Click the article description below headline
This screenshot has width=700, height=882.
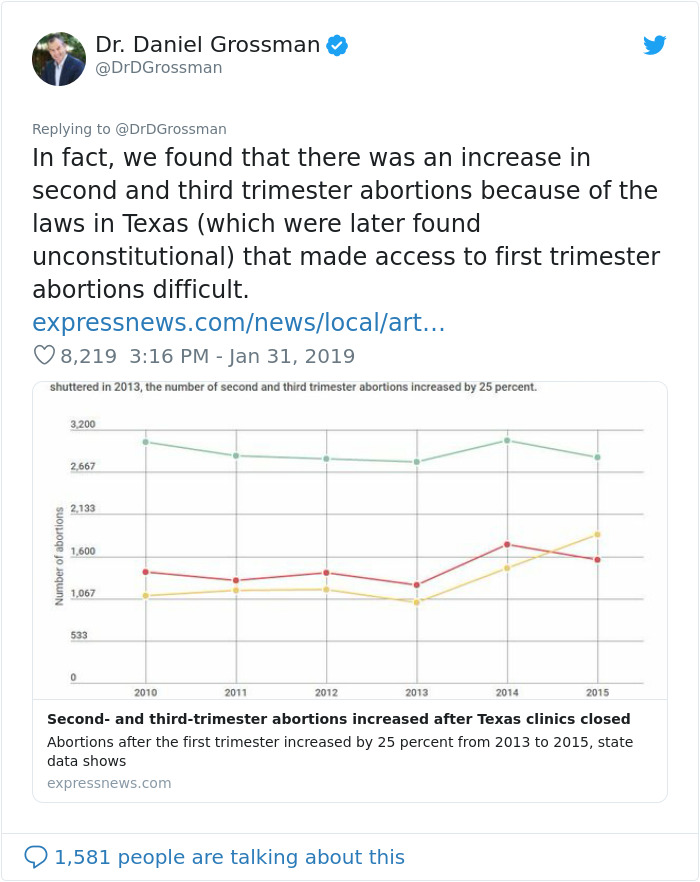339,751
